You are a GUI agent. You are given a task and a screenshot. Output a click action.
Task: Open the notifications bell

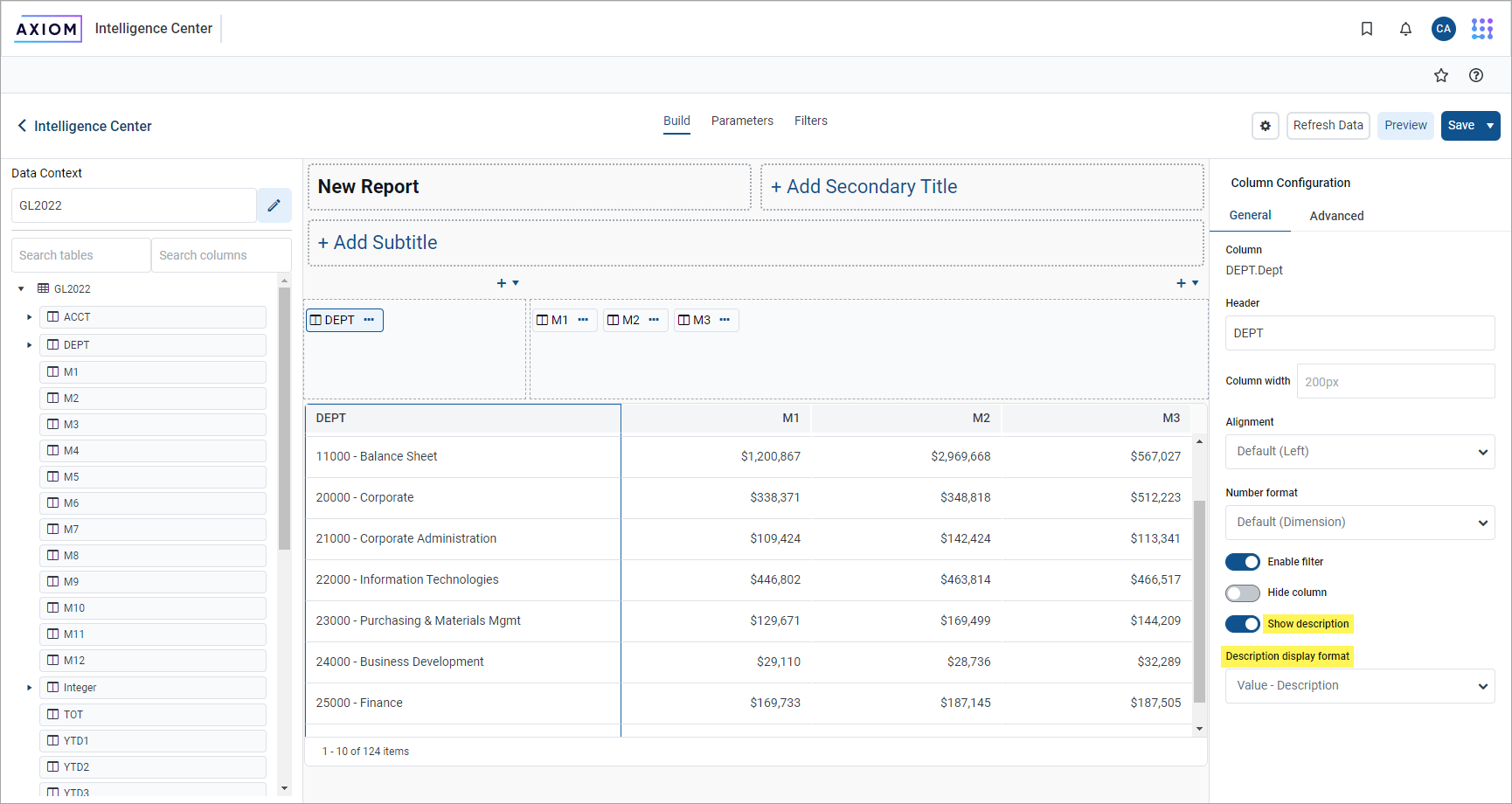1405,29
